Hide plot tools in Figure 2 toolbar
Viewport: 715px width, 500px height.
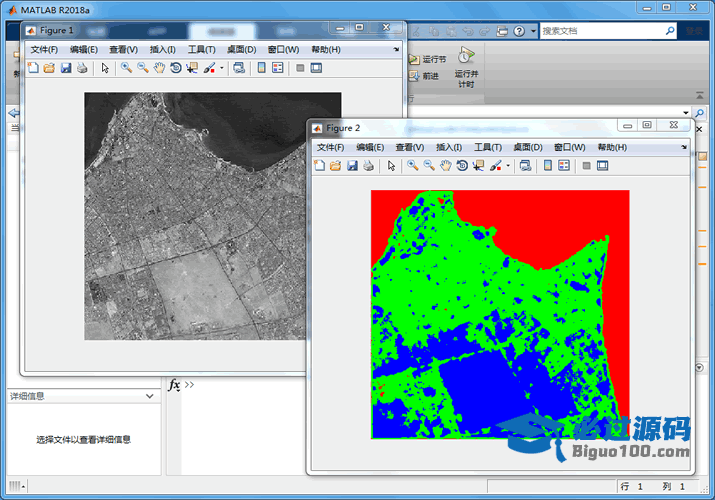pyautogui.click(x=586, y=165)
